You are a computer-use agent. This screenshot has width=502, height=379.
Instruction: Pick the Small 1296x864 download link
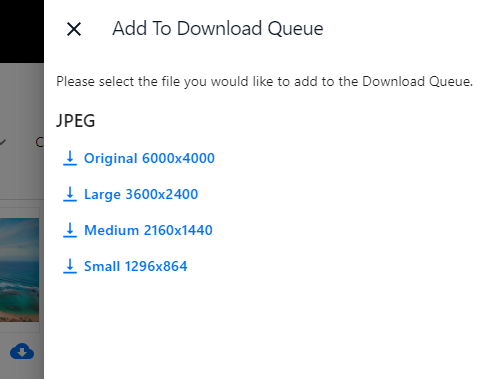point(136,266)
